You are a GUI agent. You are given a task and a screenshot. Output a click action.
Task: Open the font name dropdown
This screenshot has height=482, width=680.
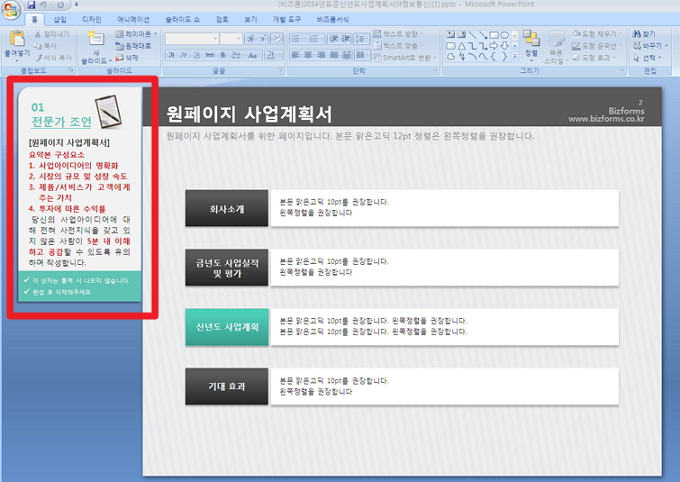click(215, 39)
